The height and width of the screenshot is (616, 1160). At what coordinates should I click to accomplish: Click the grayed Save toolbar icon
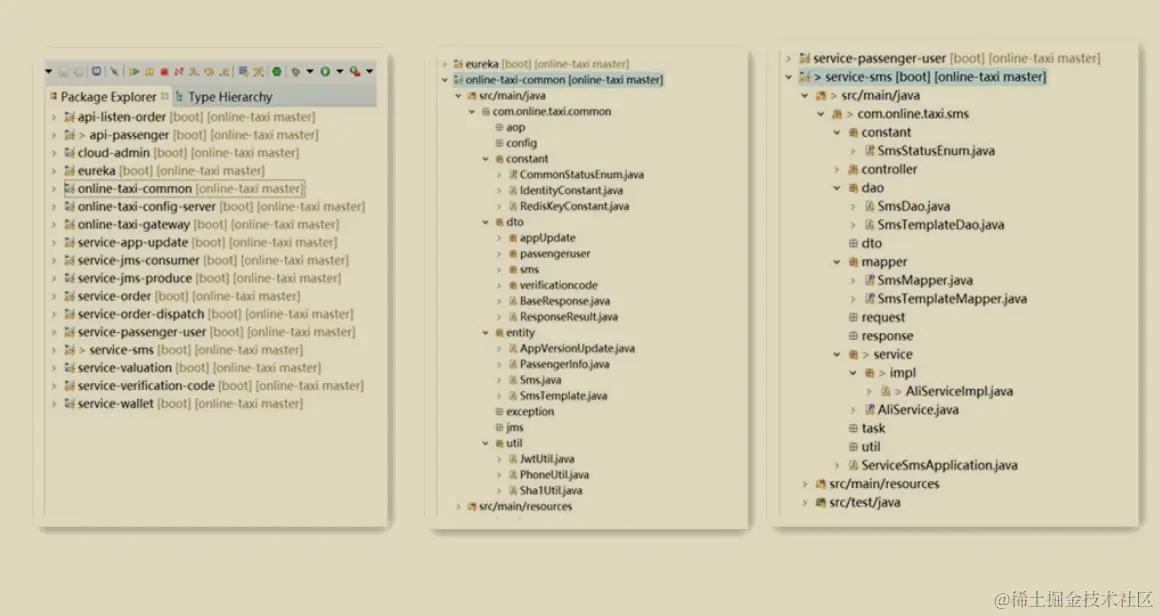pyautogui.click(x=64, y=72)
